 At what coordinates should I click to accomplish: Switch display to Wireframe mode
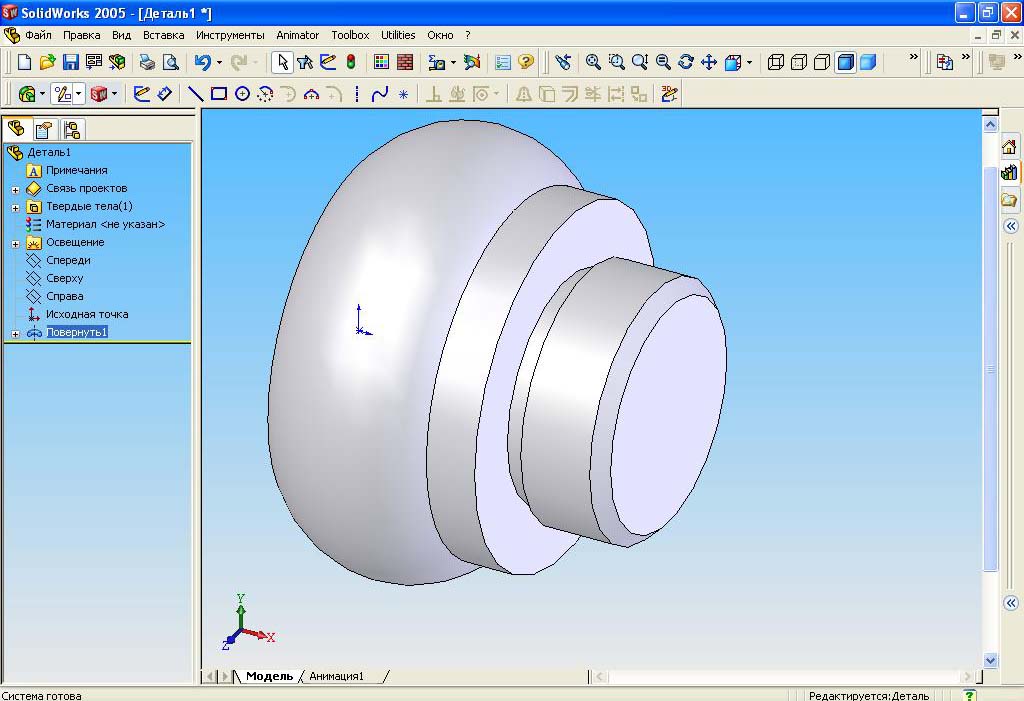(x=776, y=62)
